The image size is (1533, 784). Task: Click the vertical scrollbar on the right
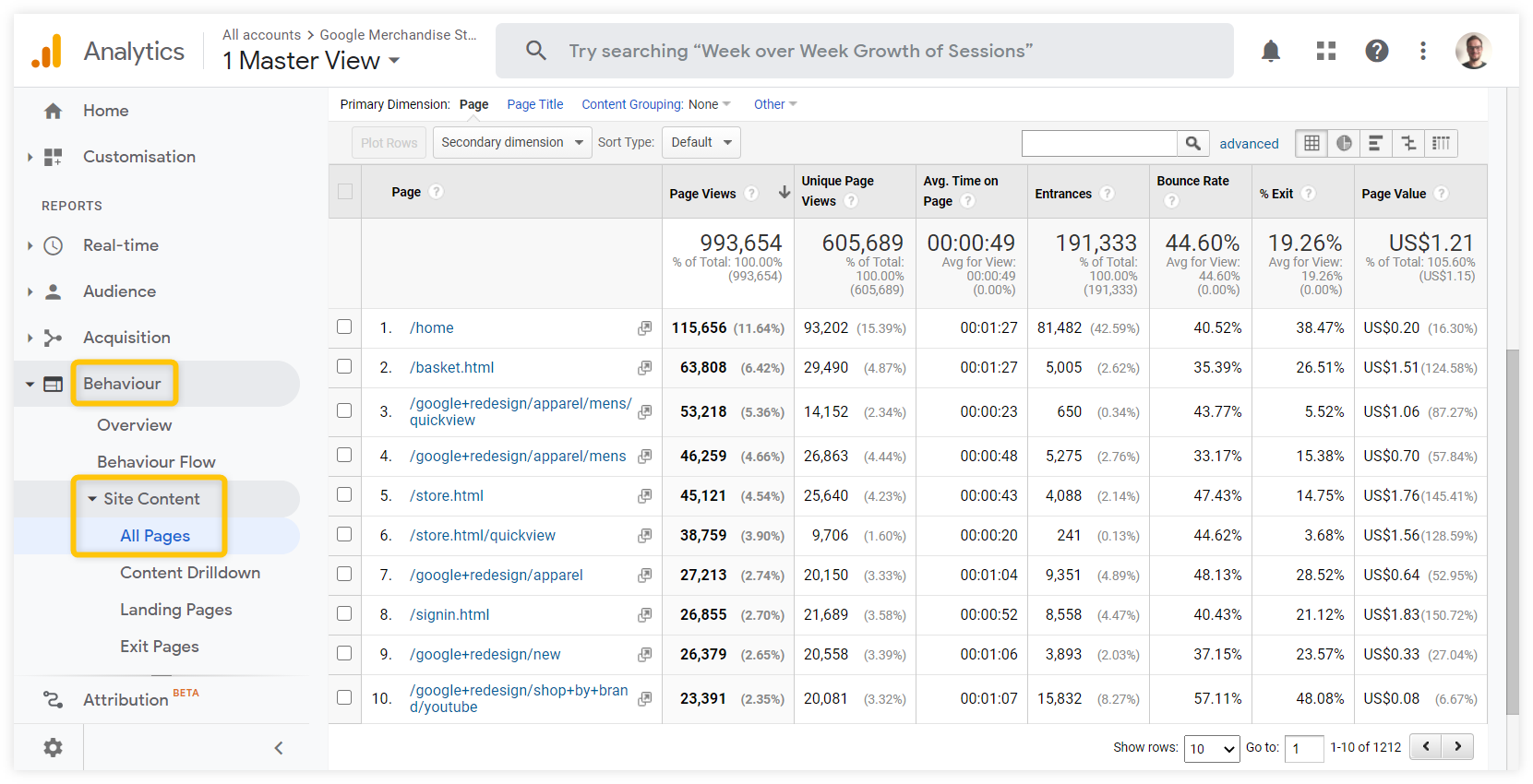coord(1512,530)
